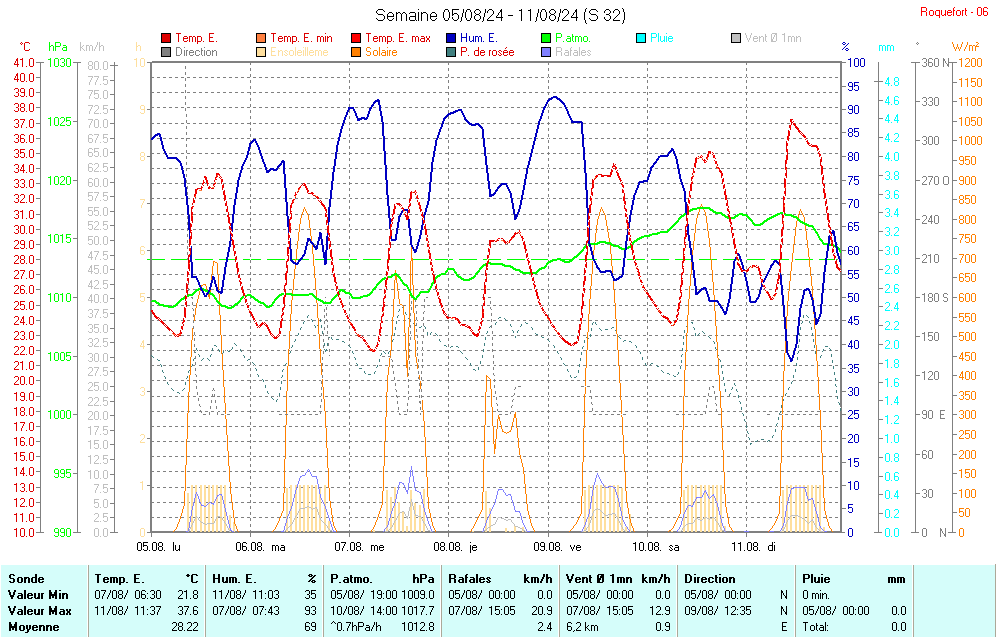996x637 pixels.
Task: Click the cyan 'mm' unit label above the rain axis
Action: pyautogui.click(x=886, y=47)
